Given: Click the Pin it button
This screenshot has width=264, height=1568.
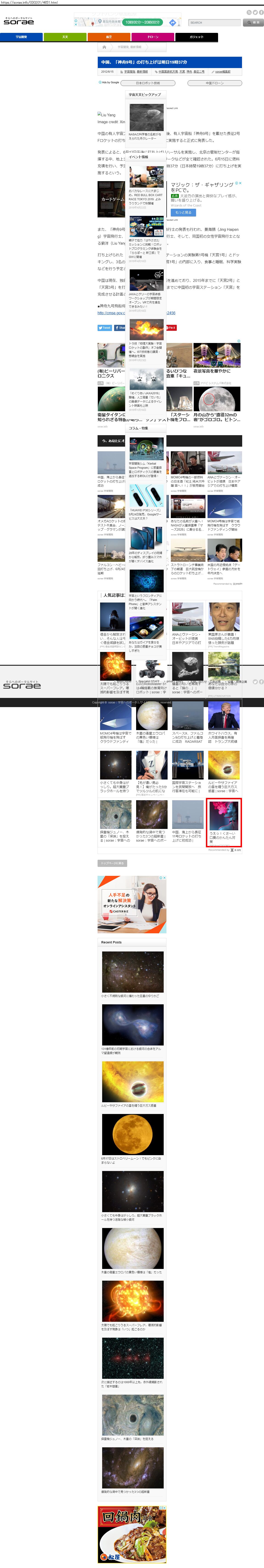Looking at the screenshot, I should click(170, 328).
